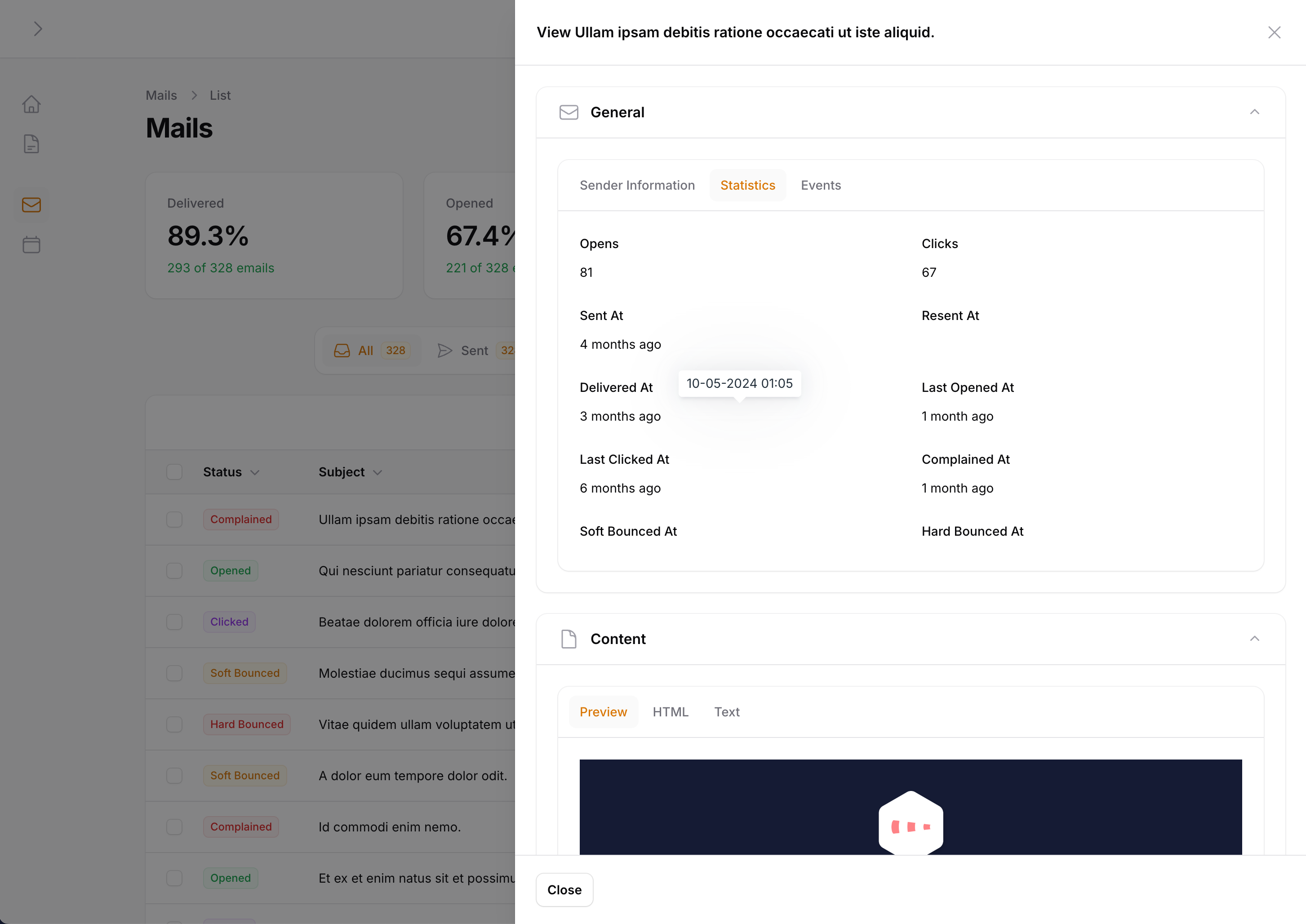
Task: Open the calendar icon in sidebar
Action: point(31,244)
